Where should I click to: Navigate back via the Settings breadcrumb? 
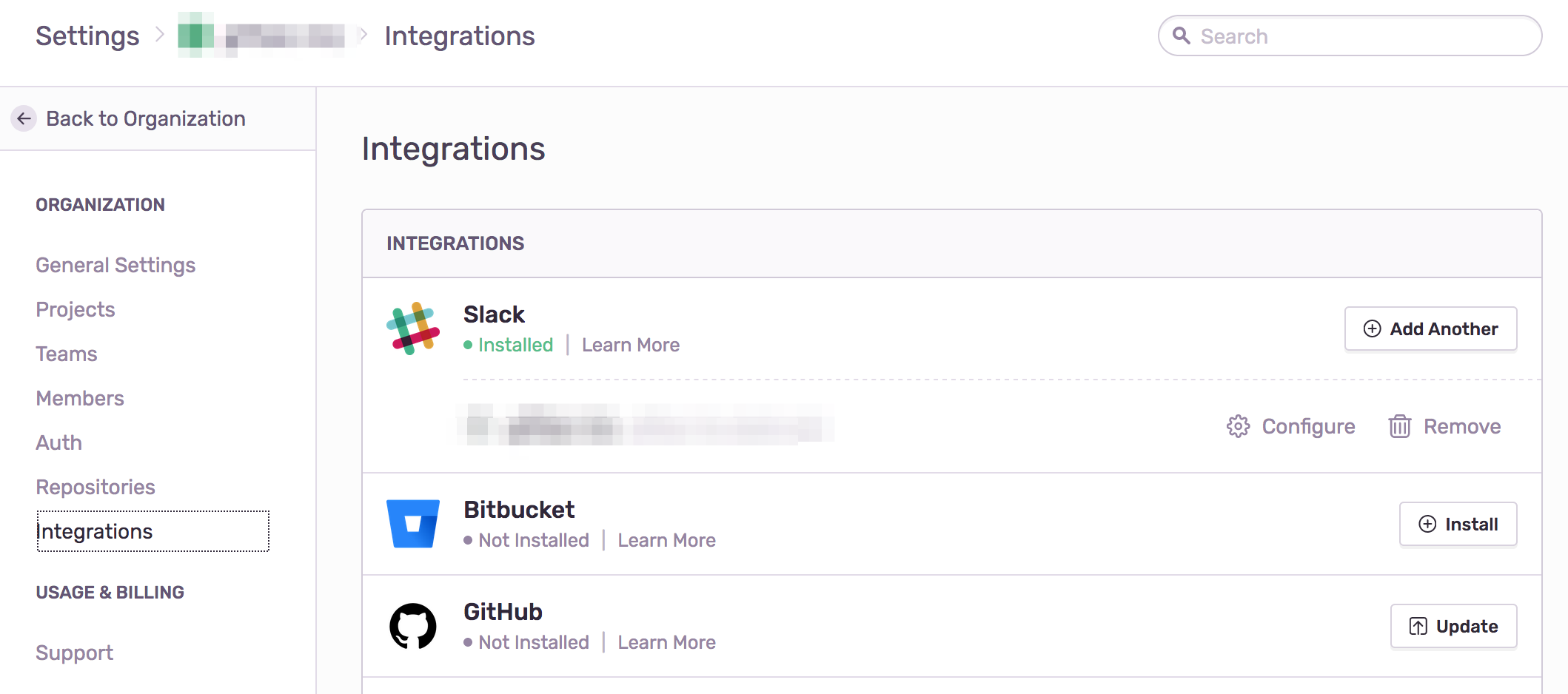pyautogui.click(x=87, y=36)
